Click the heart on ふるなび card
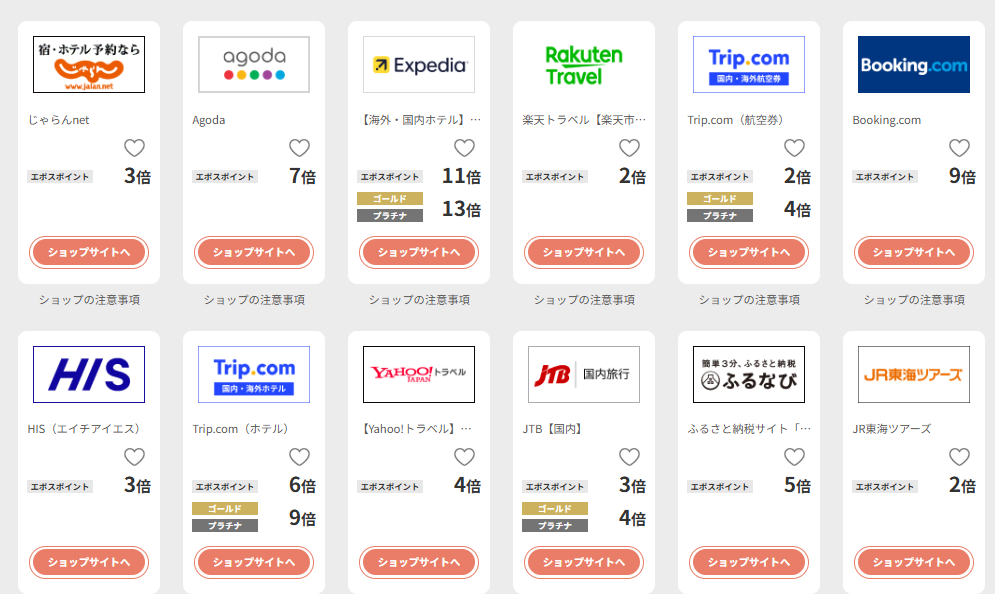Viewport: 995px width, 594px height. click(x=794, y=457)
